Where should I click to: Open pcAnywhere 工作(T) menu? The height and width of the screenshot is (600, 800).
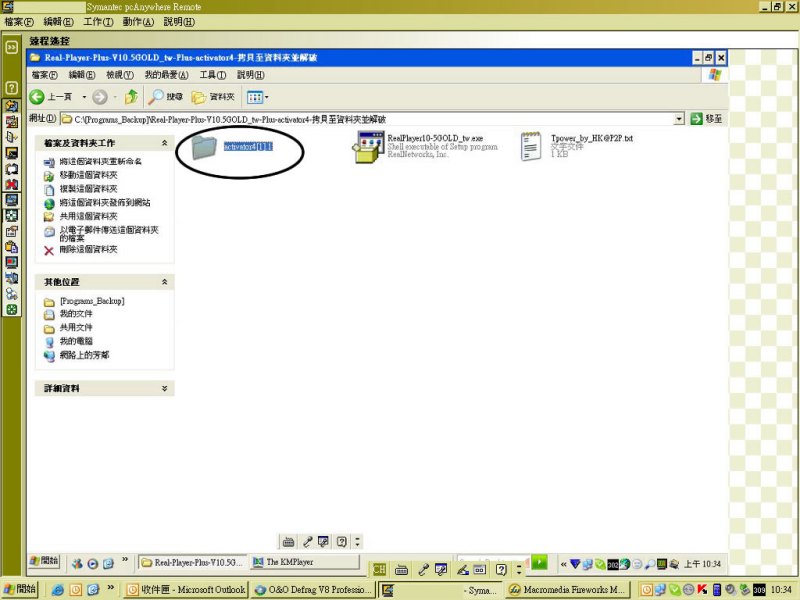(x=98, y=22)
